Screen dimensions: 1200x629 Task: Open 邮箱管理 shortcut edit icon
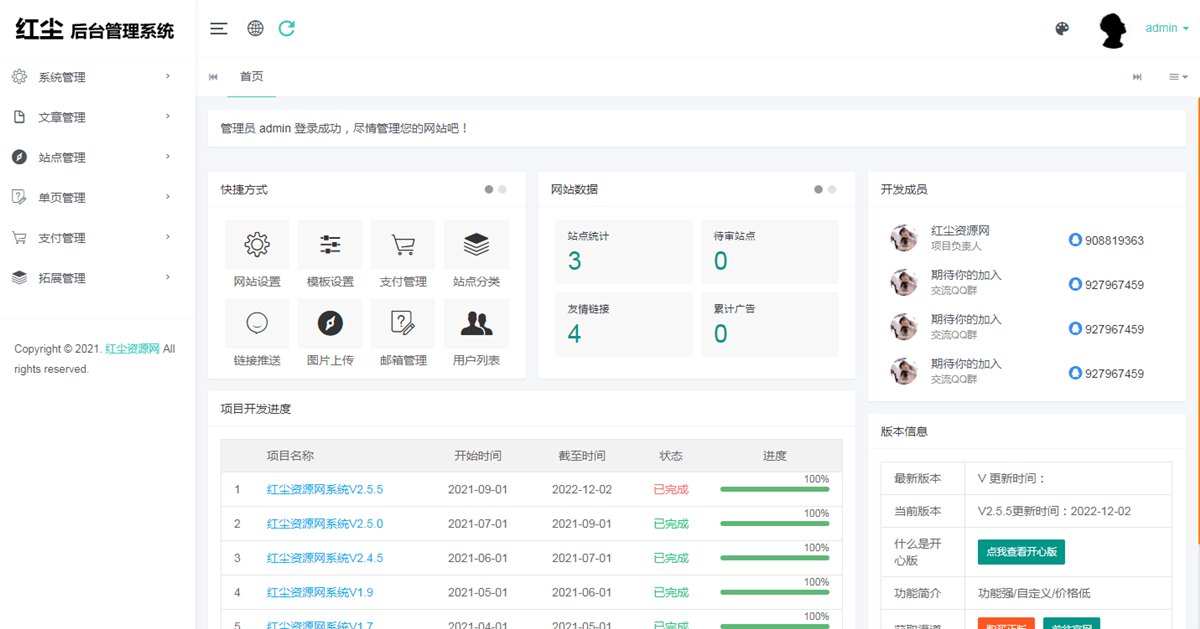coord(403,323)
